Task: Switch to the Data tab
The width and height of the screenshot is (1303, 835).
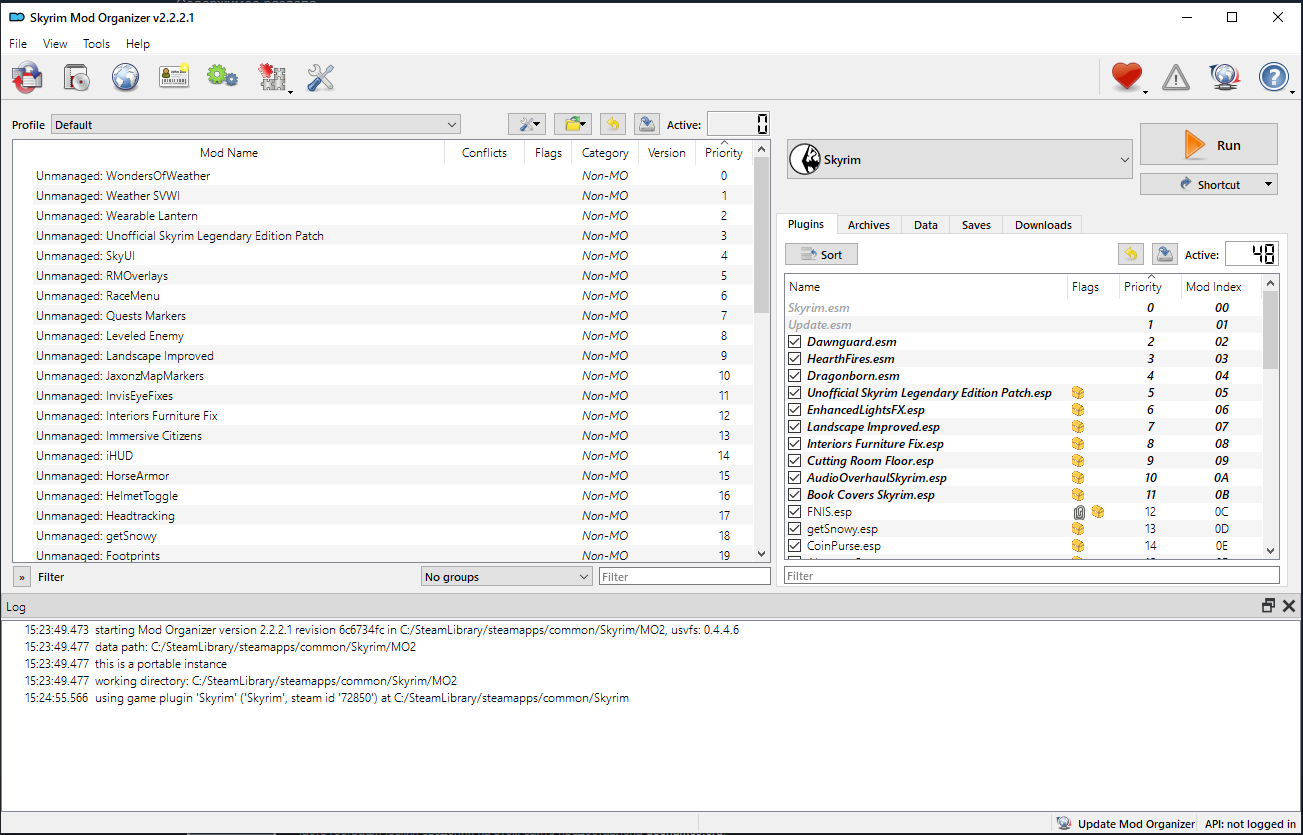Action: point(926,225)
